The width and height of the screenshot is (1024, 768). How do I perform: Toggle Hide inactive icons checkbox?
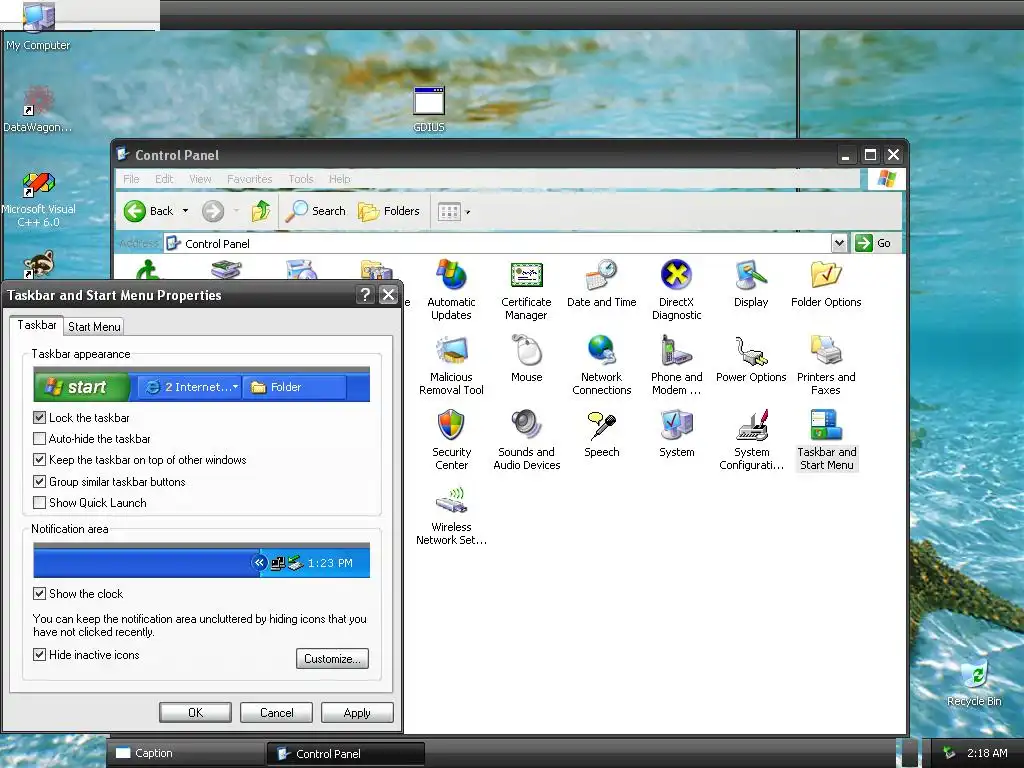pos(39,654)
